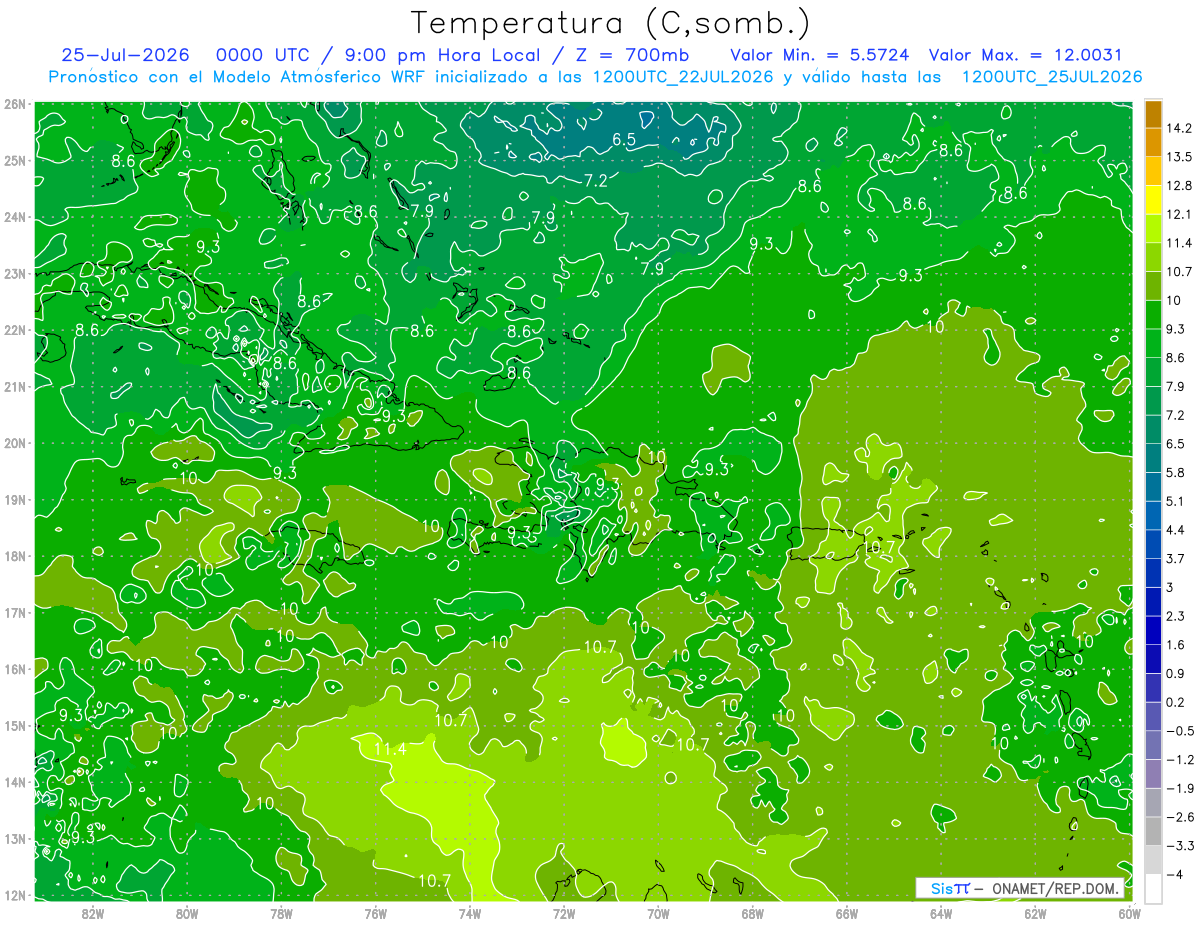Click the 24N latitude axis label

15,217
